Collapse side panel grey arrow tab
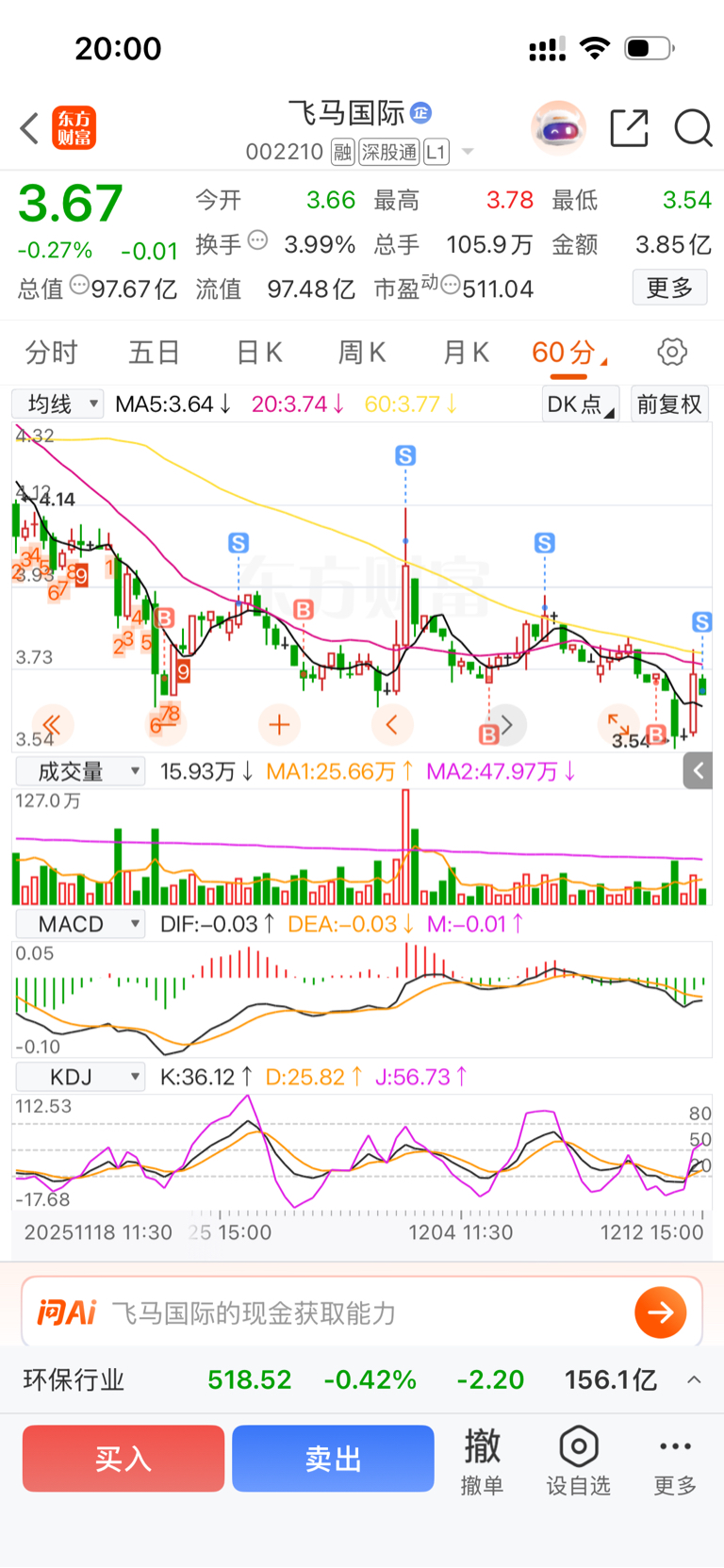 [698, 771]
